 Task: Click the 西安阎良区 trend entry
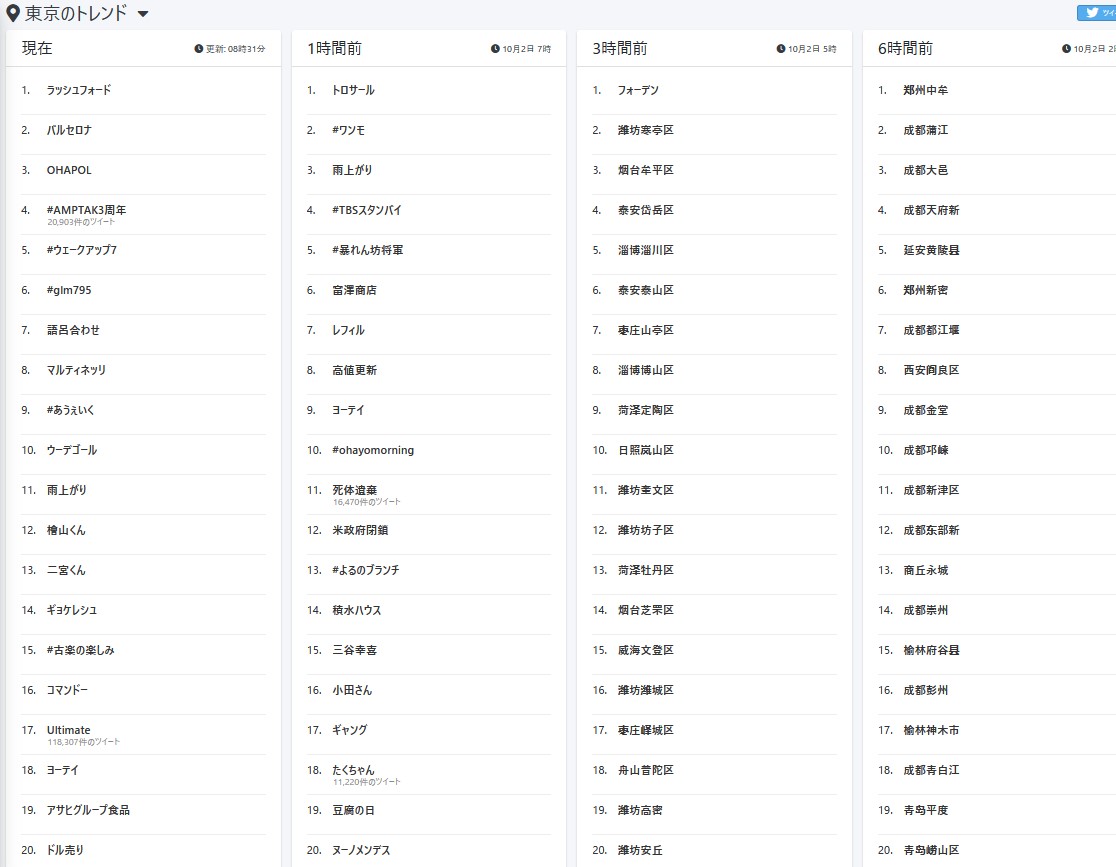pos(931,370)
